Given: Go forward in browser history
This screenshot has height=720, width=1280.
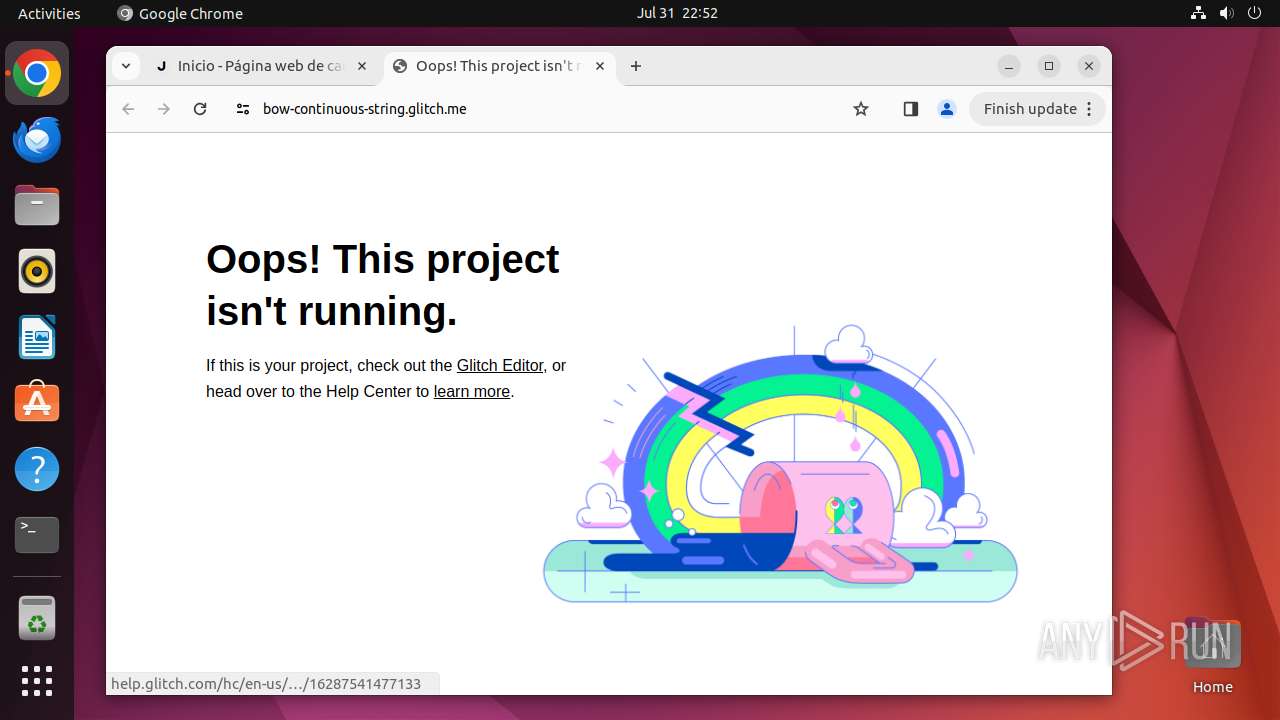Looking at the screenshot, I should [164, 109].
